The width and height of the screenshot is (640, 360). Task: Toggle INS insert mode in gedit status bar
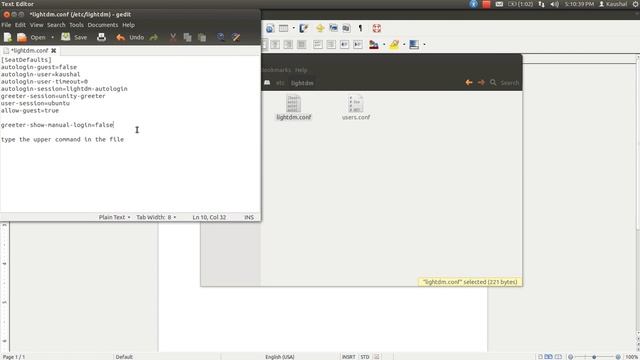pos(249,217)
